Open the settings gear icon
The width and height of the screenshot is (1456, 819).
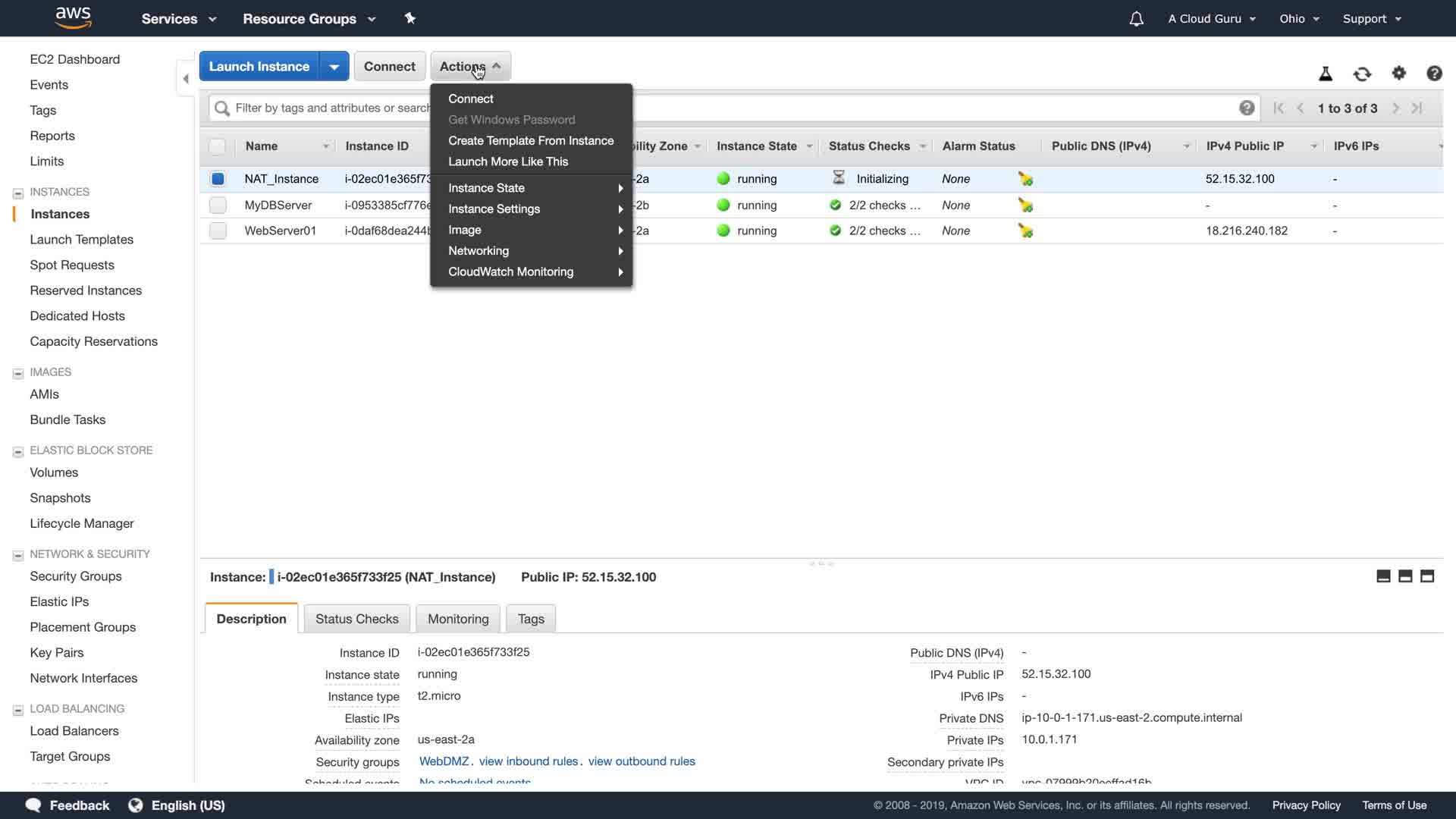[1398, 73]
